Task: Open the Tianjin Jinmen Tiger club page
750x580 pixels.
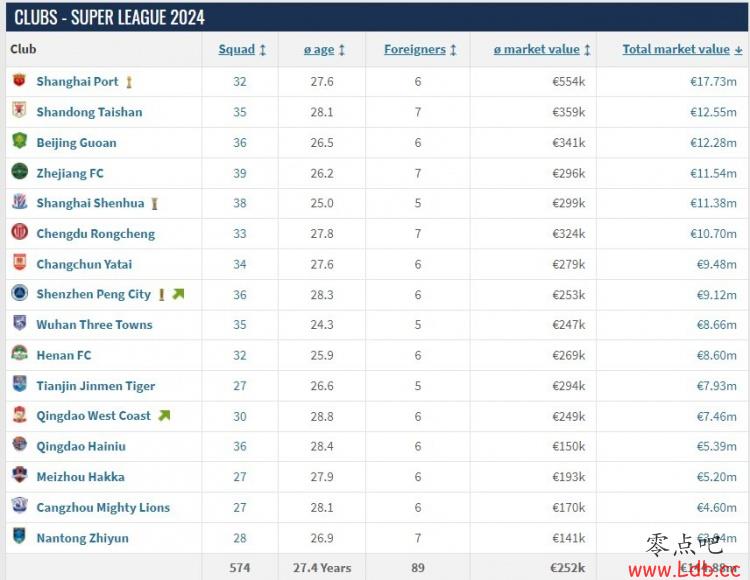Action: [96, 386]
